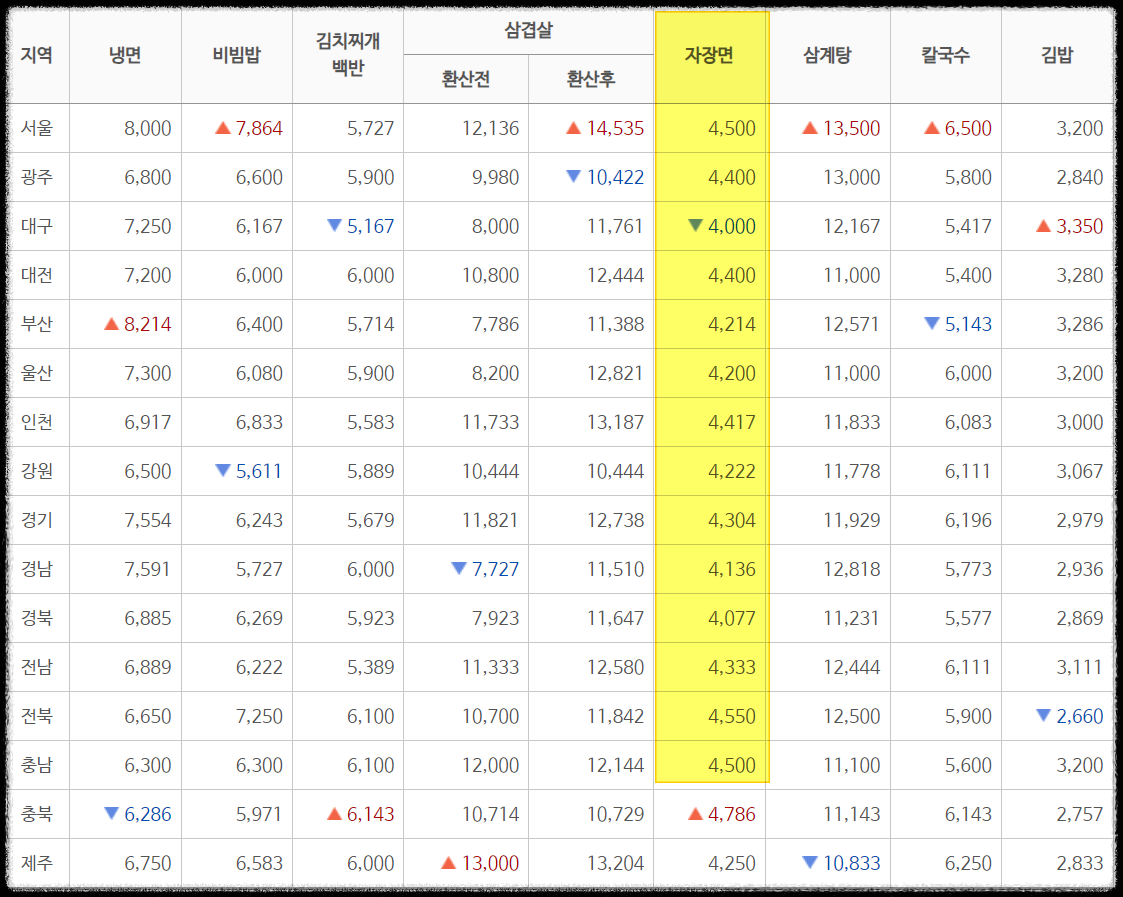Click the blue 2,660 김밥 value for 전북
1123x897 pixels.
pyautogui.click(x=1079, y=716)
